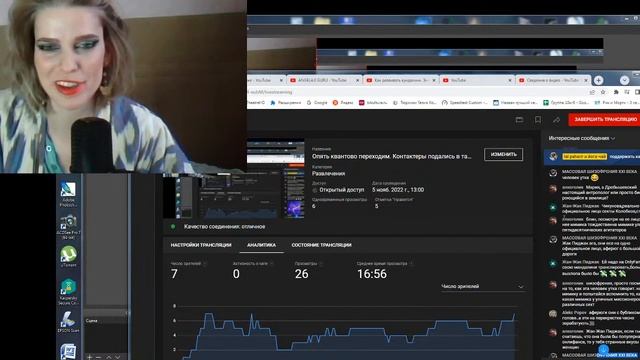
Task: Click the views count value 26
Action: point(302,274)
